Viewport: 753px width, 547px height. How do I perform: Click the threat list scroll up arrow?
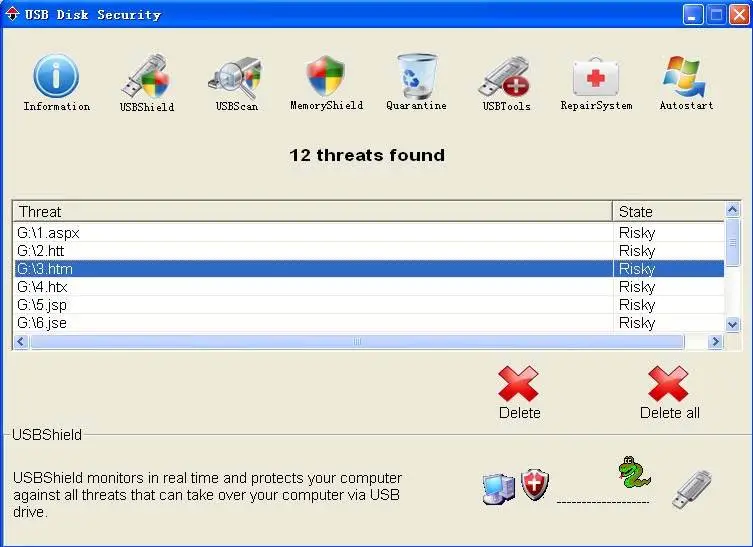point(732,209)
